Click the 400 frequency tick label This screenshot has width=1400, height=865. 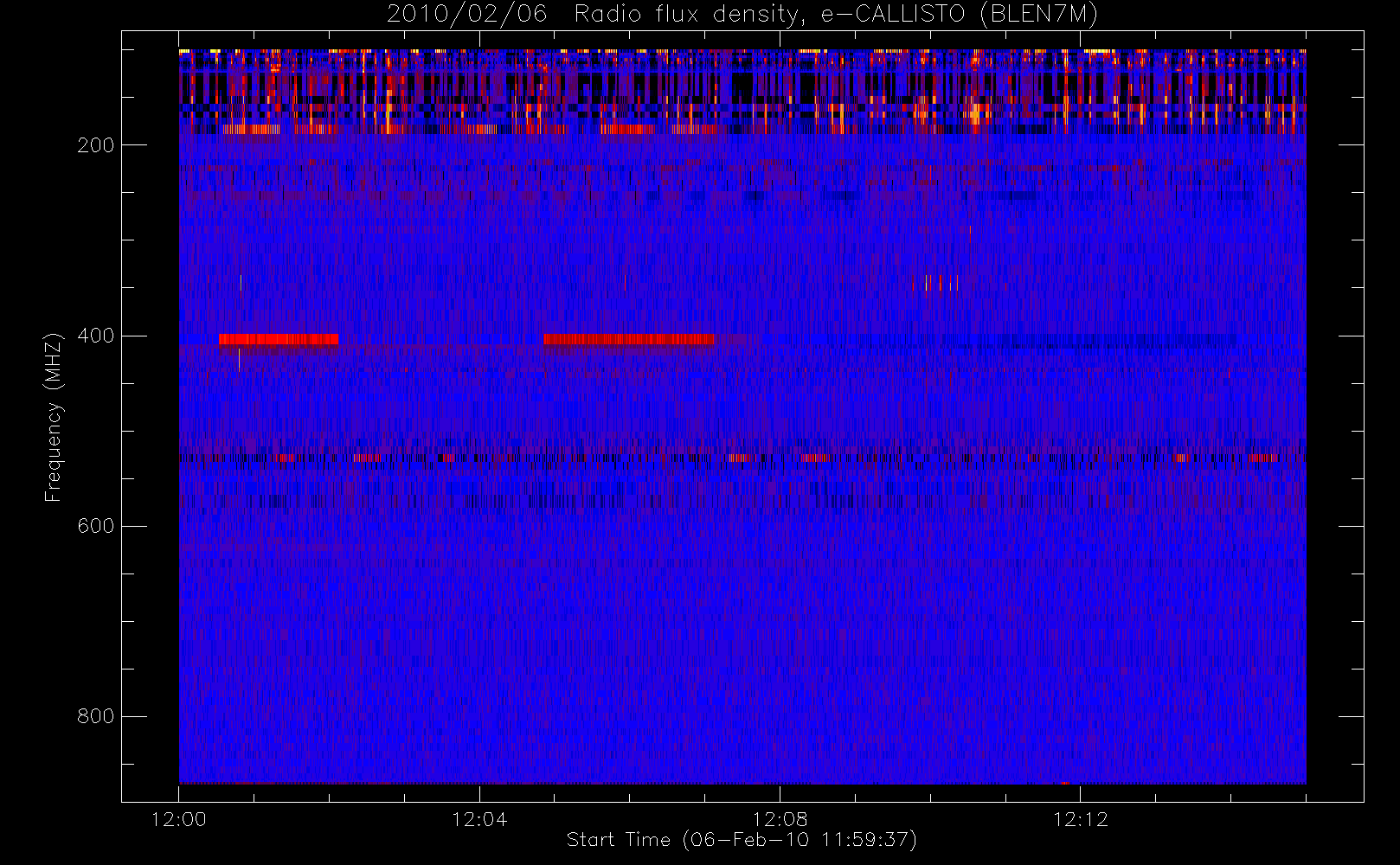[x=95, y=336]
